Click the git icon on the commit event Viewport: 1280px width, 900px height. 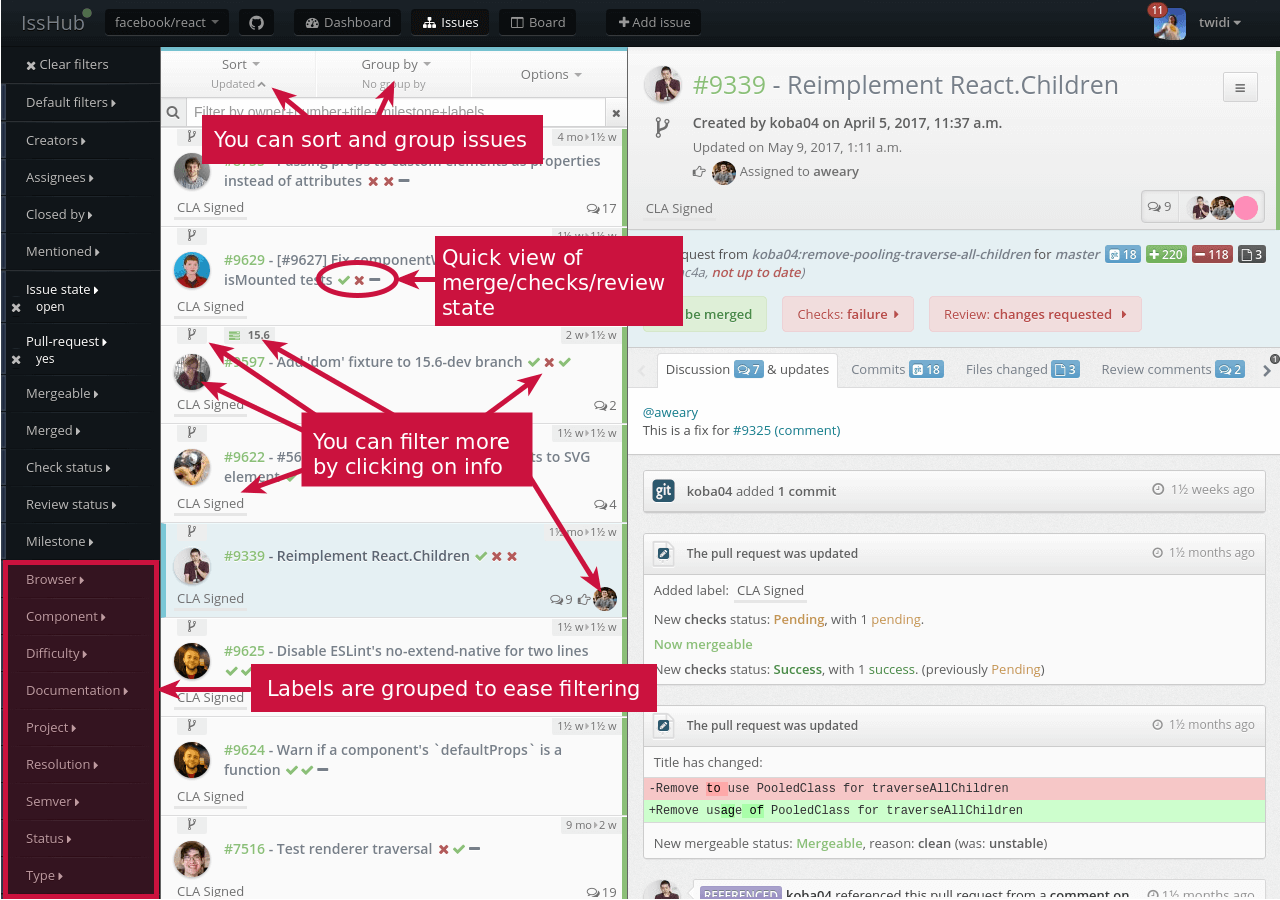pos(663,491)
